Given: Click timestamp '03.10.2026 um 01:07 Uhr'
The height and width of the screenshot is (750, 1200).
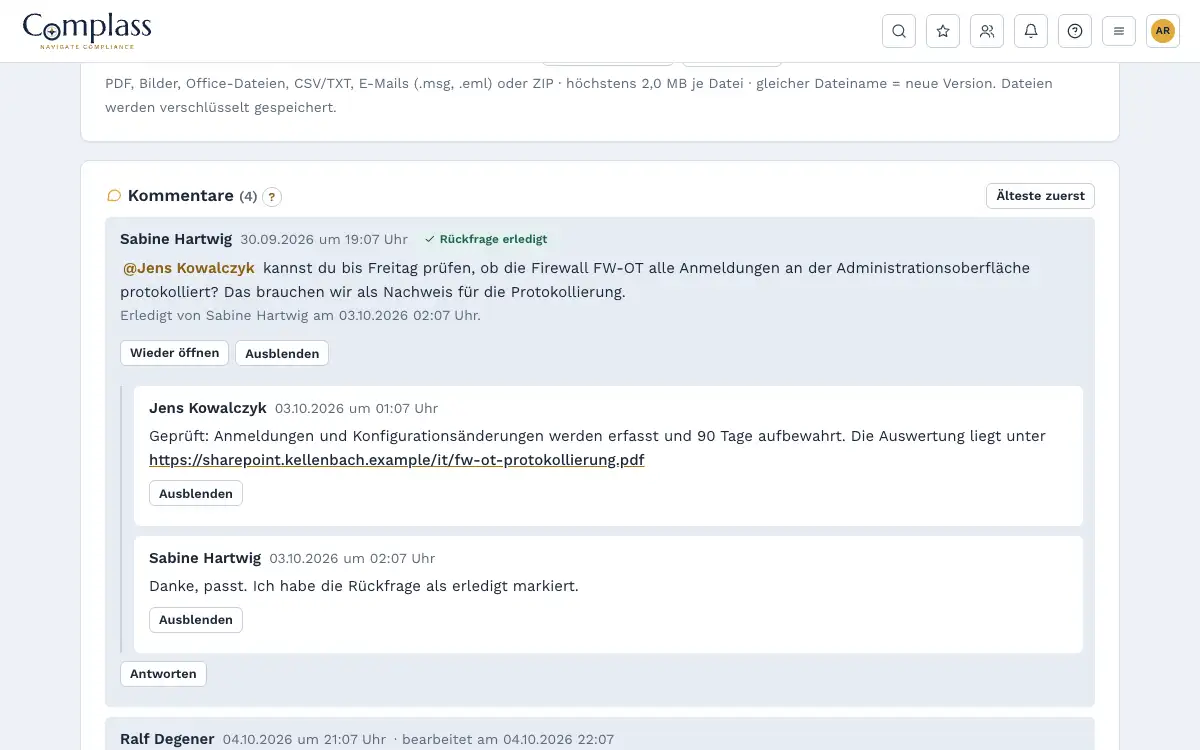Looking at the screenshot, I should click(356, 408).
